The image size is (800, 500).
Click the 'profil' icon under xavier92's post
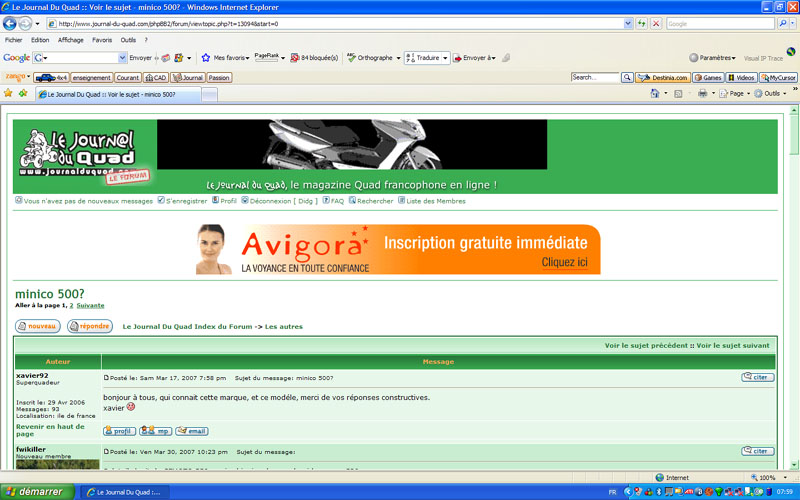119,431
